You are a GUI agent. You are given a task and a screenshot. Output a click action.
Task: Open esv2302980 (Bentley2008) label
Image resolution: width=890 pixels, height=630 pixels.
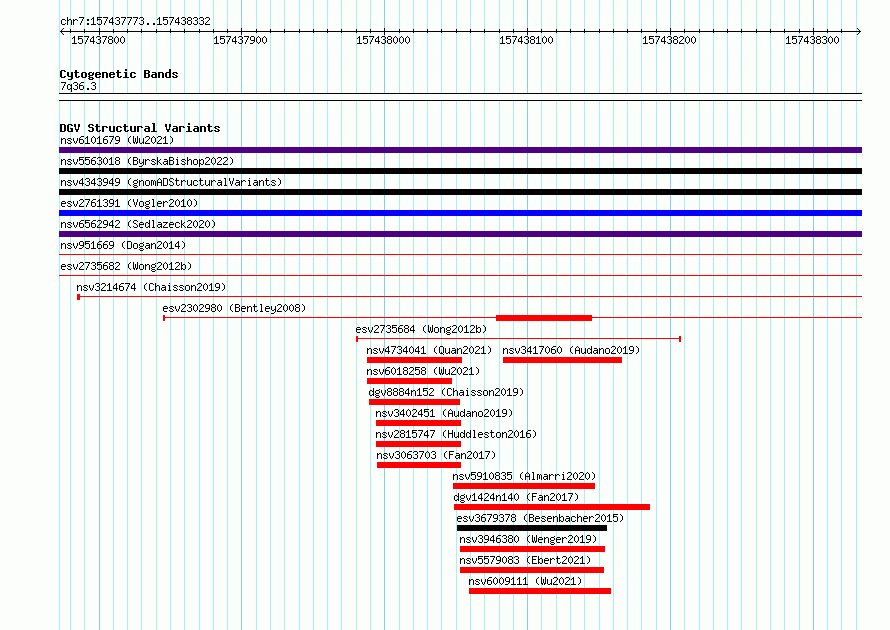coord(234,308)
